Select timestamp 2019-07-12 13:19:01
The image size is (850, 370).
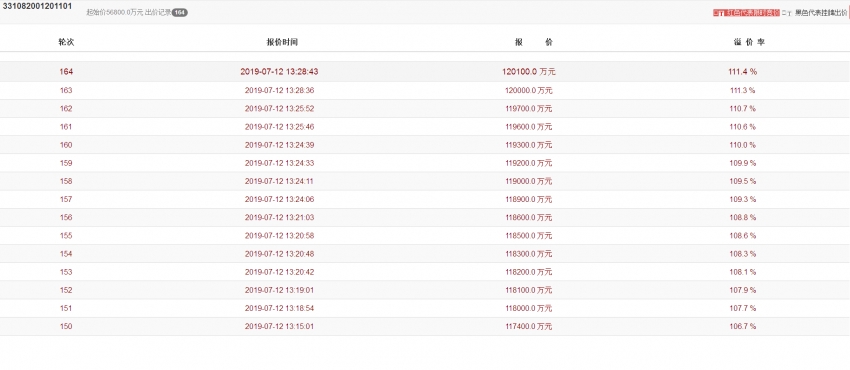[x=279, y=290]
